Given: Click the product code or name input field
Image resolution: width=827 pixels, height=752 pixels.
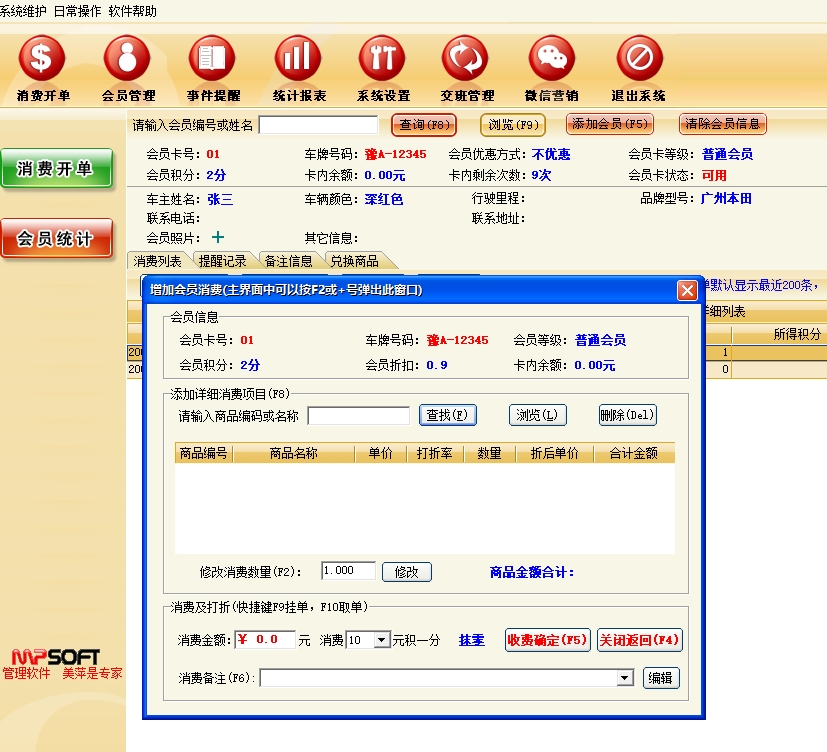Looking at the screenshot, I should pyautogui.click(x=358, y=416).
